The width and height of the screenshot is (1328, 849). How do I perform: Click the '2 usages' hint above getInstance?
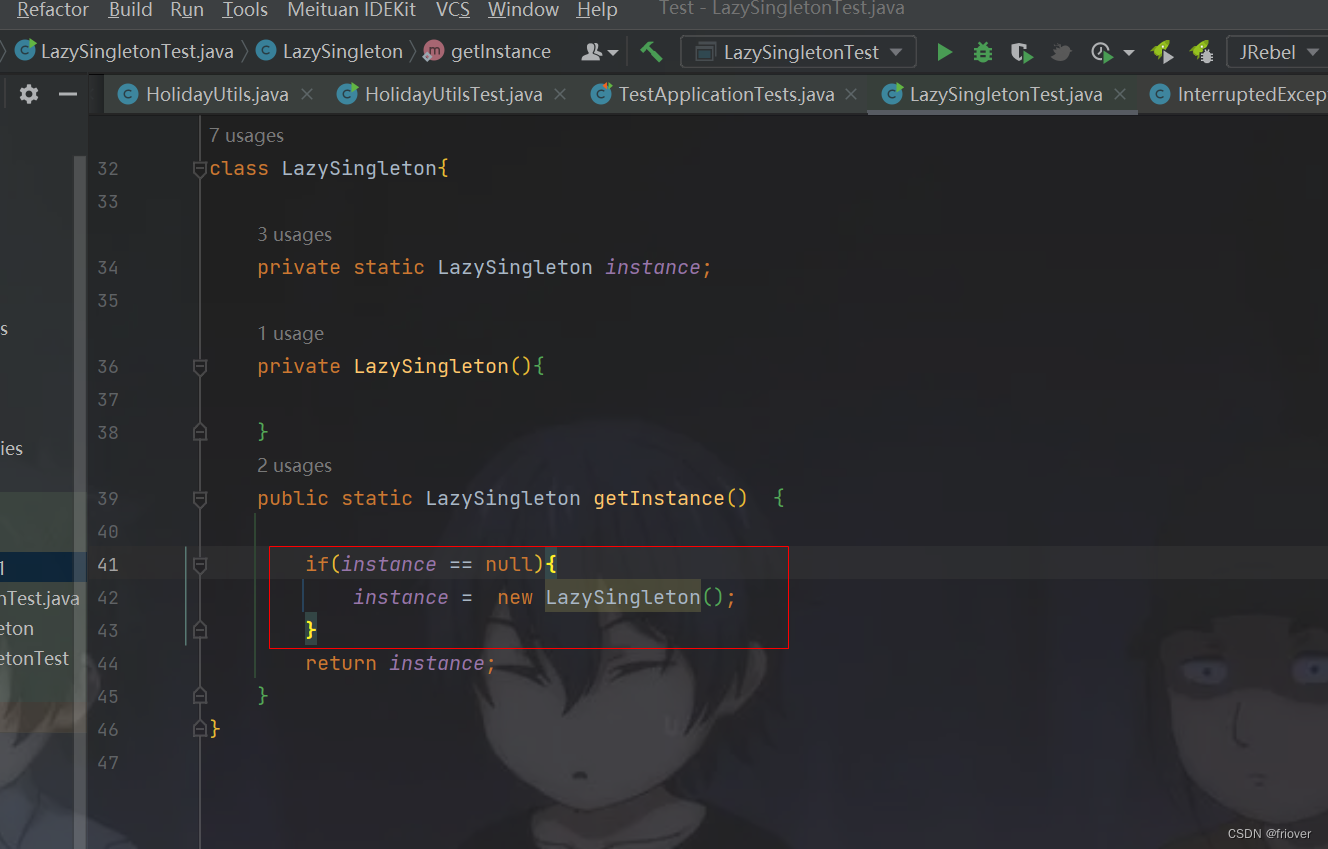pos(294,466)
